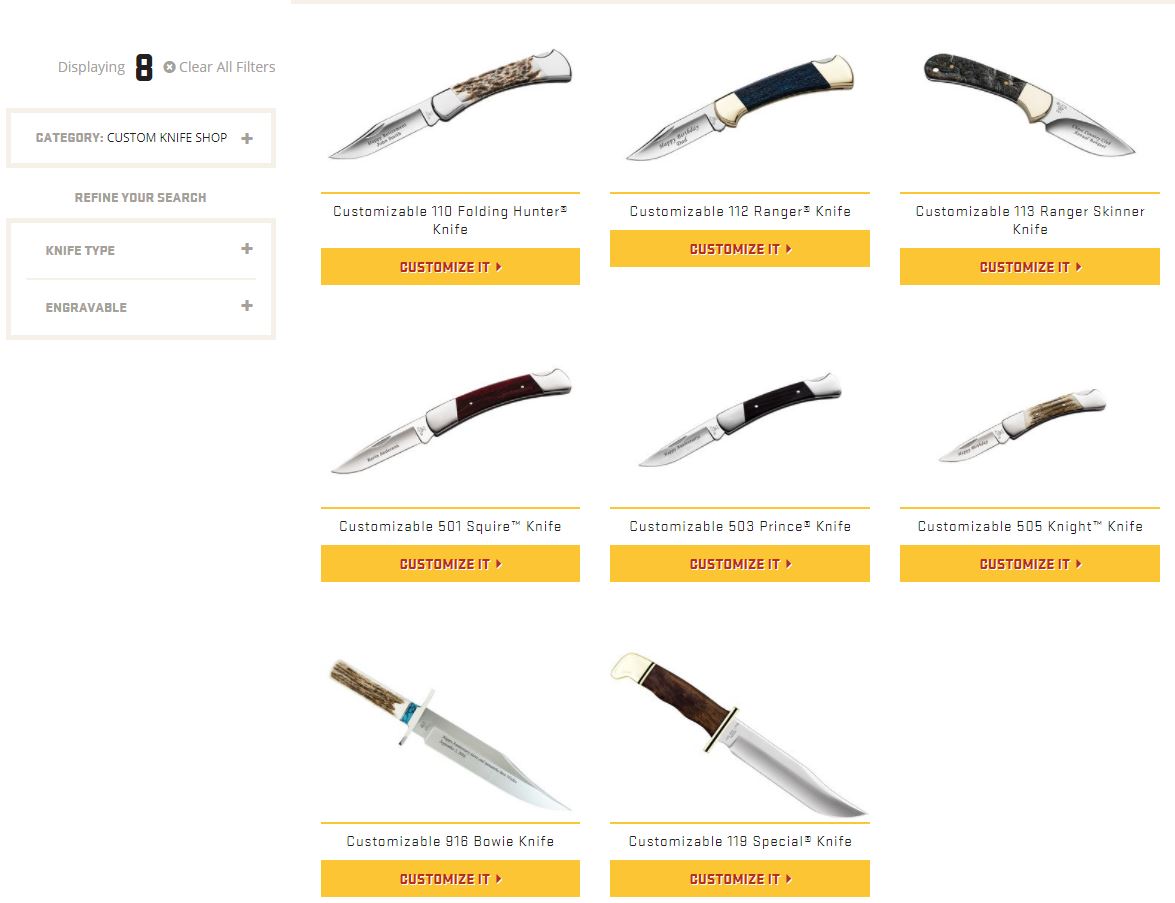The image size is (1175, 903).
Task: Customize the 916 Bowie knife
Action: (x=450, y=878)
